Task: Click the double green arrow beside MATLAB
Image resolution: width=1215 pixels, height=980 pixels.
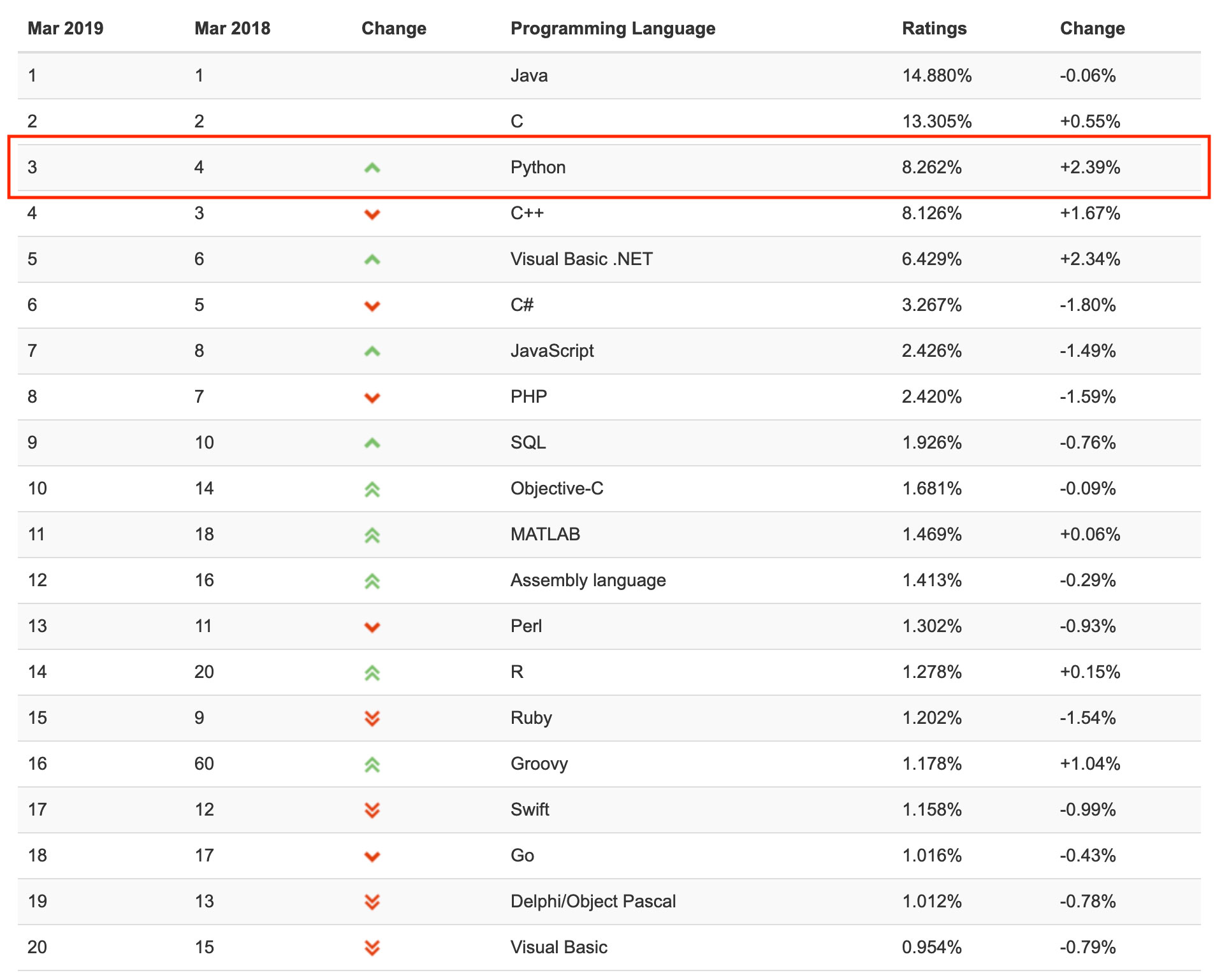Action: point(372,535)
